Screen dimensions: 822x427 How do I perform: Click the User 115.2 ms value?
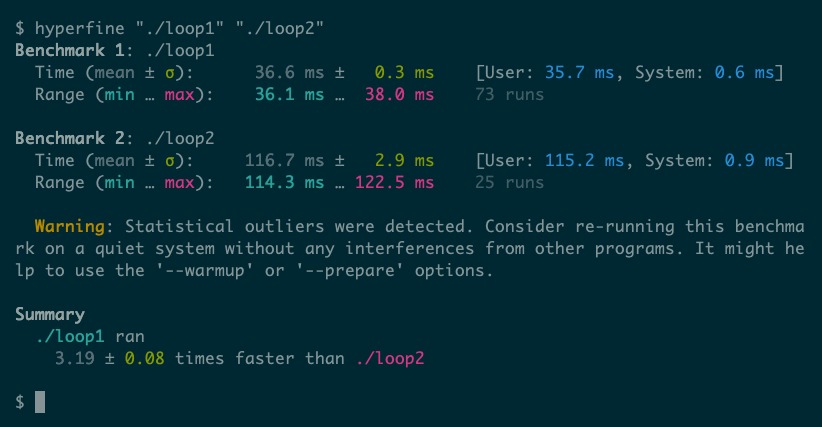pos(584,160)
